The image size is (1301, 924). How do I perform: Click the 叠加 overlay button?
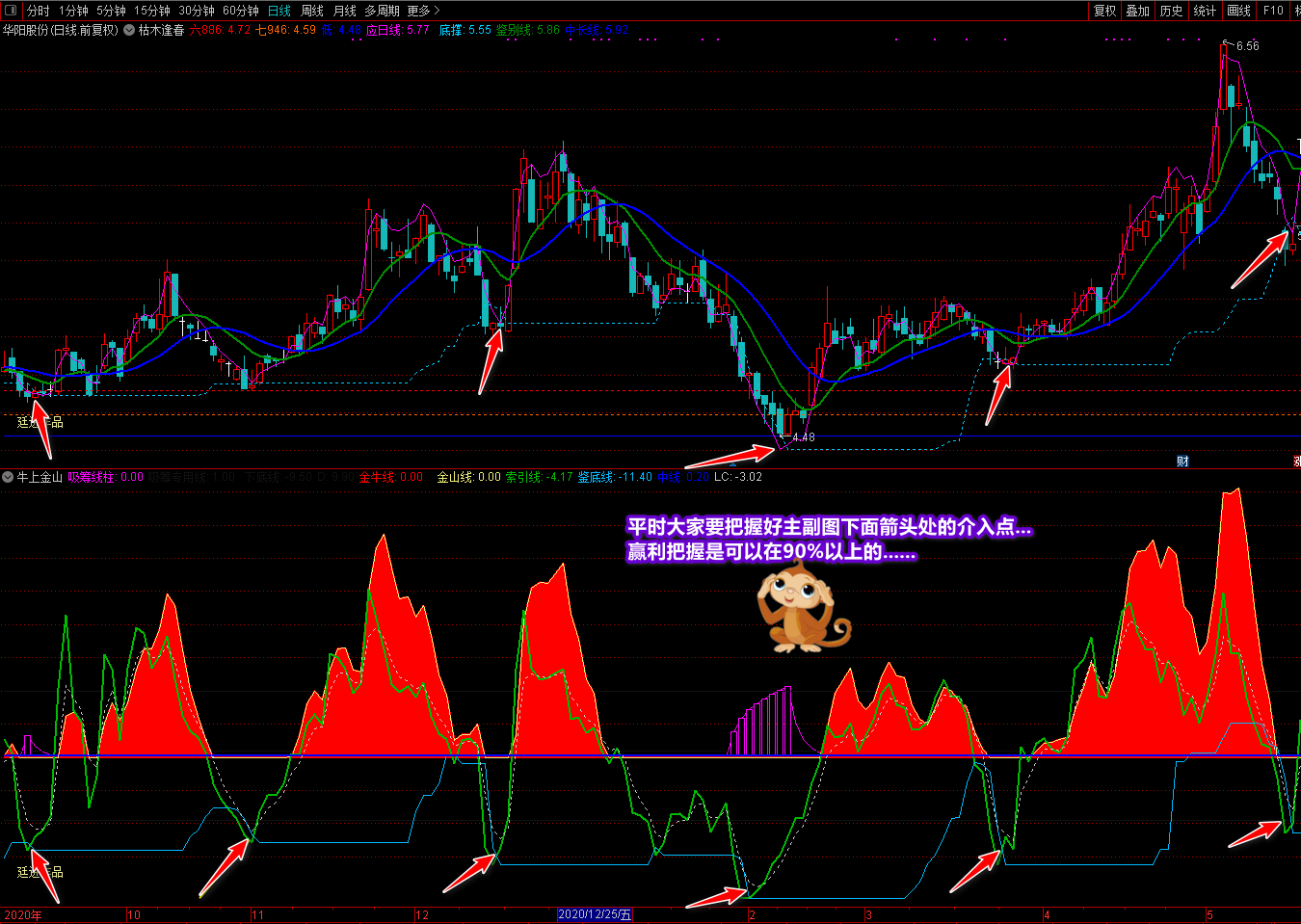coord(1138,11)
